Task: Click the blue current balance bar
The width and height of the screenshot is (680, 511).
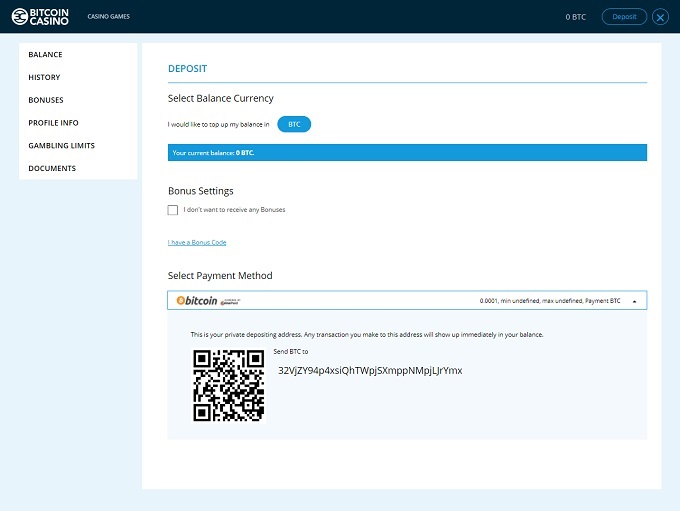Action: (407, 153)
